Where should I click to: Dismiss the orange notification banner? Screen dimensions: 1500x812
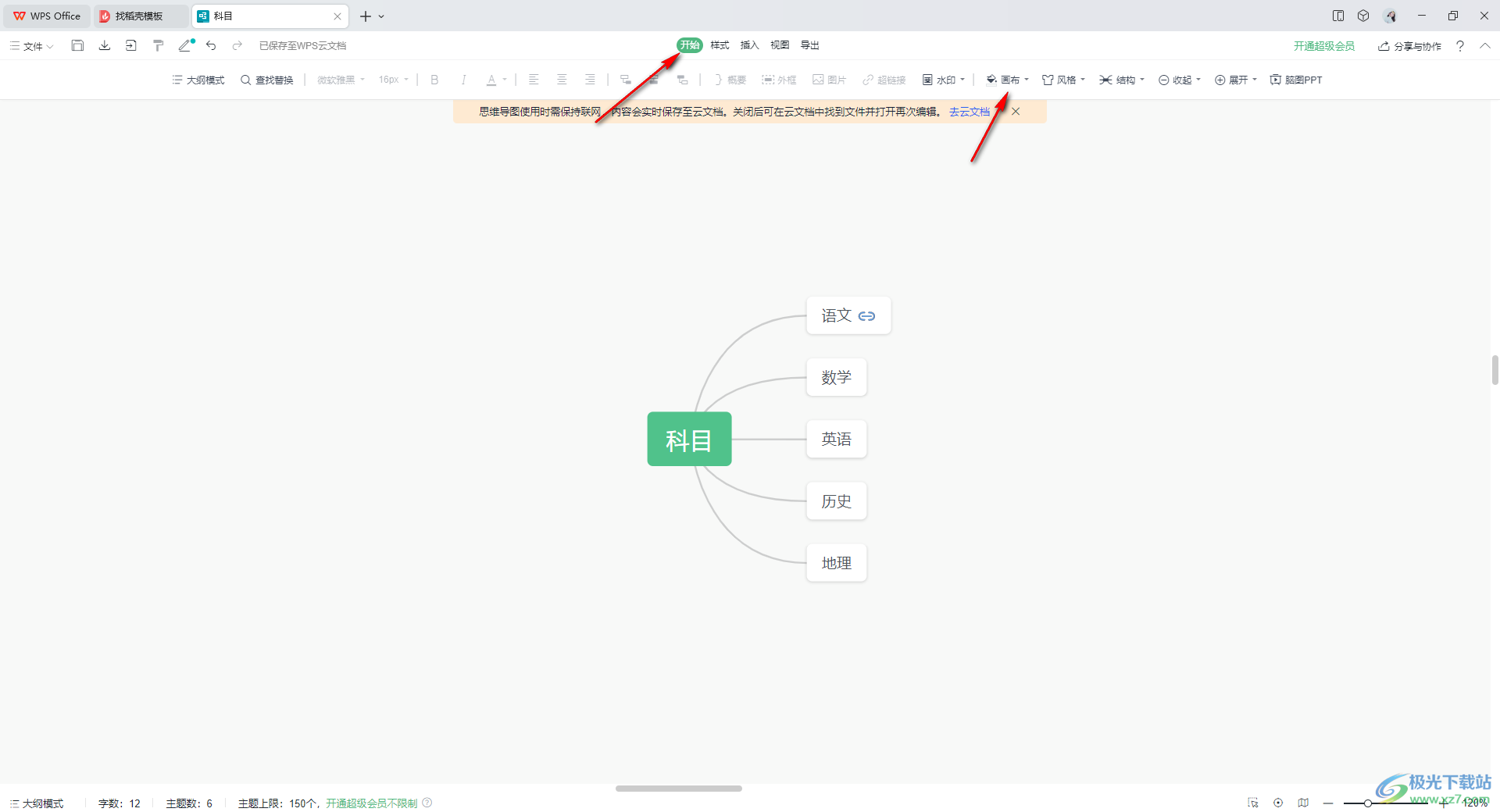pos(1016,112)
